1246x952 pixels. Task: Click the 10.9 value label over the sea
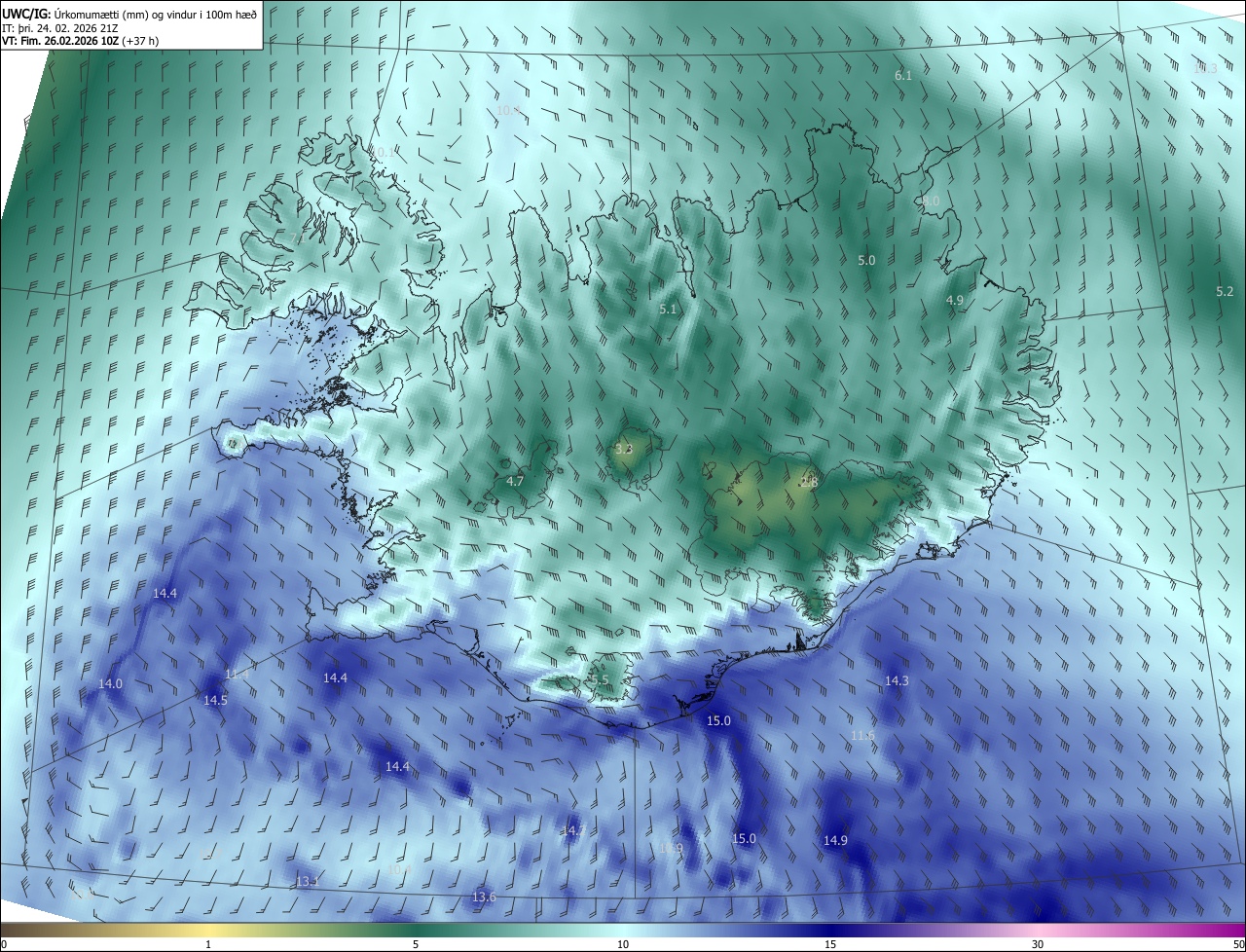tap(671, 848)
